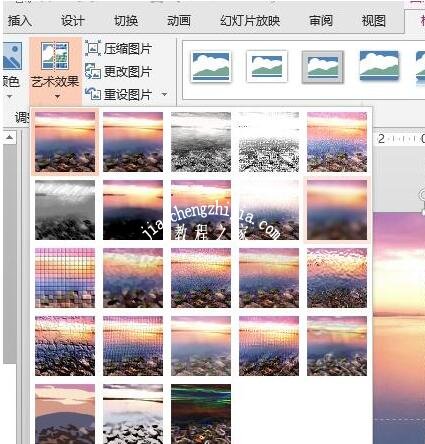
Task: Apply the second picture style with beveled matte
Action: click(x=267, y=66)
